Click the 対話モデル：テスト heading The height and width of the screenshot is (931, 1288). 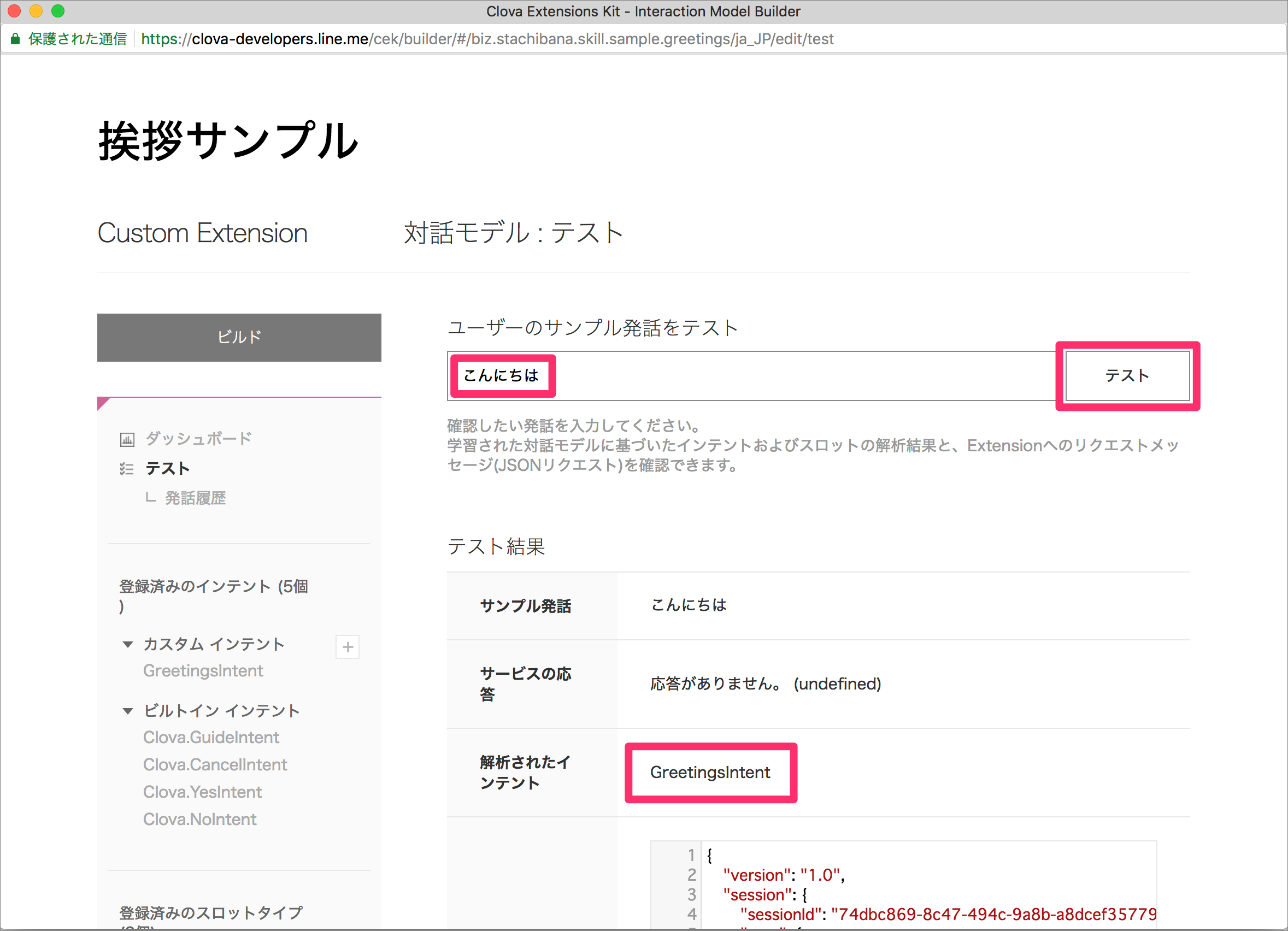513,233
